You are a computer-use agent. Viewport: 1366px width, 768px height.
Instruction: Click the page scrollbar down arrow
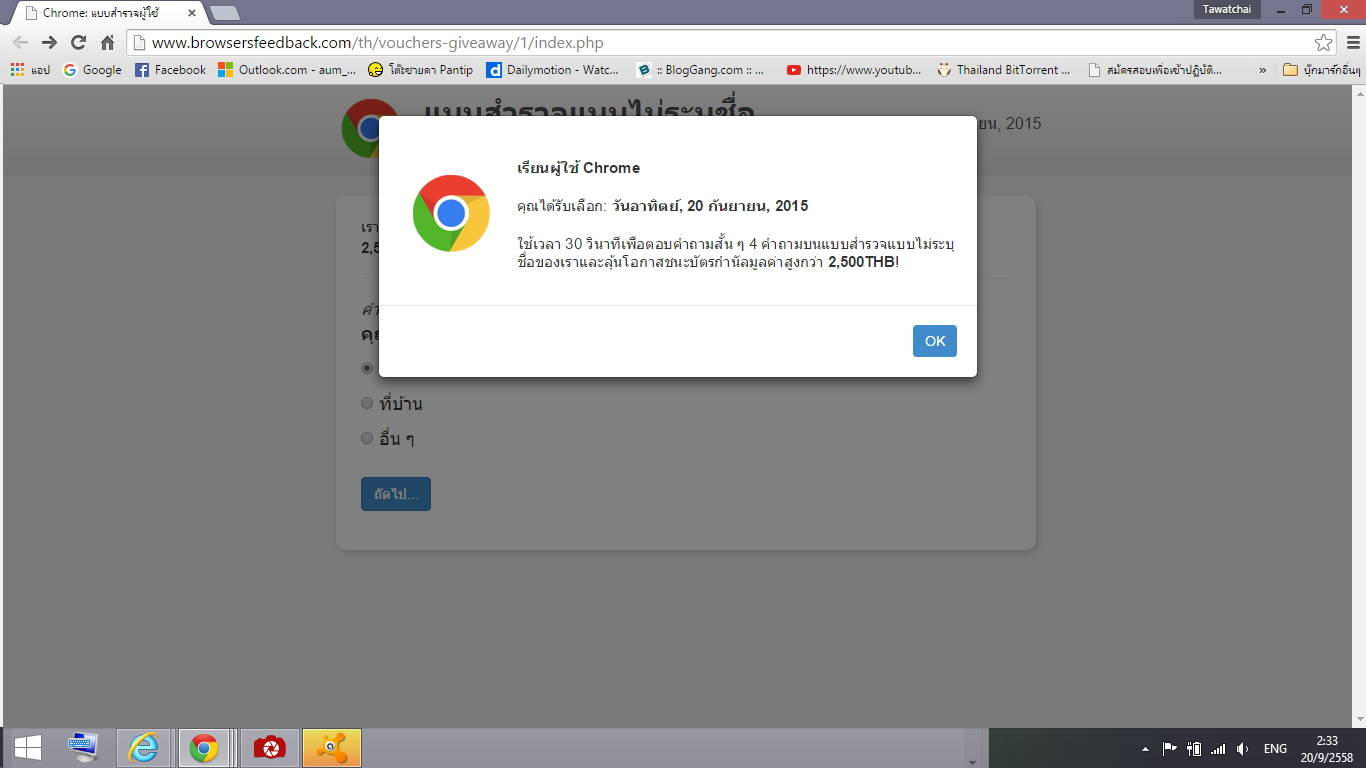1357,719
